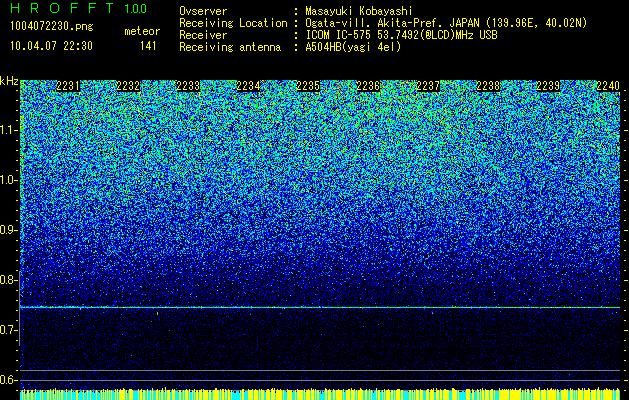Click antenna value A504HB(yagi 4el)
This screenshot has height=400, width=629.
pyautogui.click(x=353, y=47)
